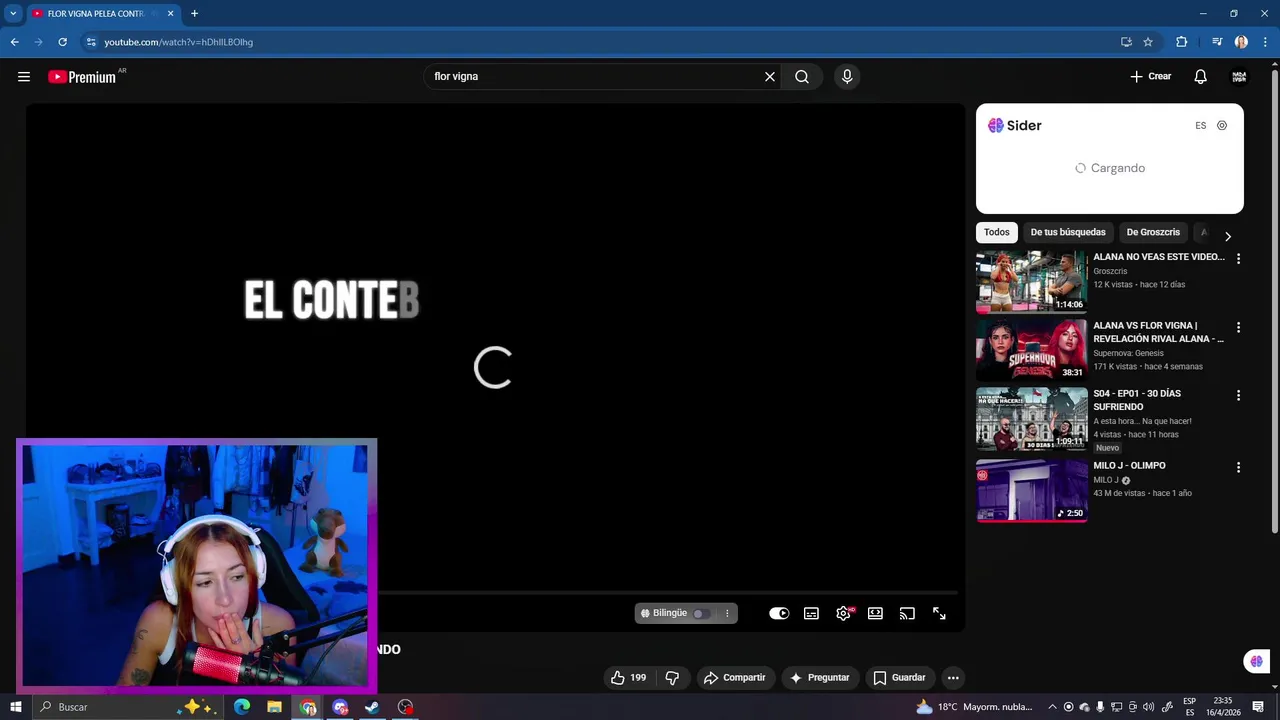Clear the search box text with X

coord(770,77)
